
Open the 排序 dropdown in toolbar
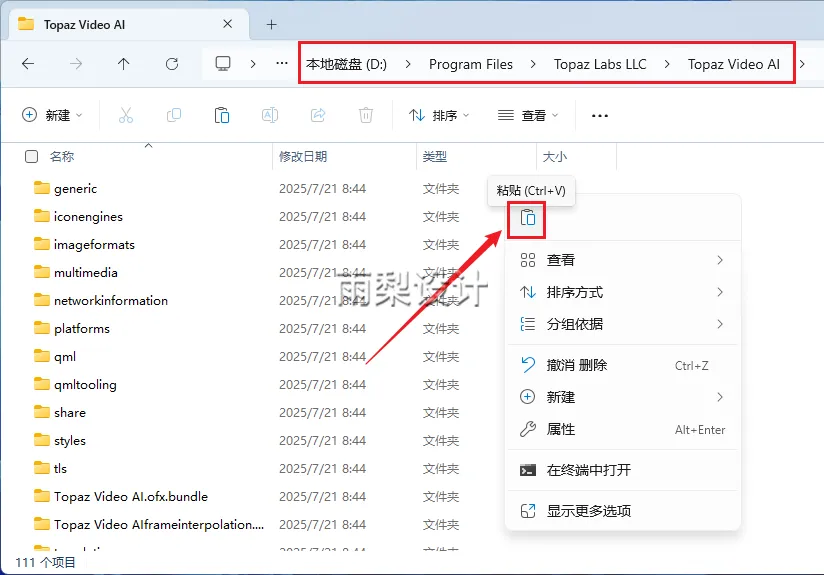[x=439, y=115]
